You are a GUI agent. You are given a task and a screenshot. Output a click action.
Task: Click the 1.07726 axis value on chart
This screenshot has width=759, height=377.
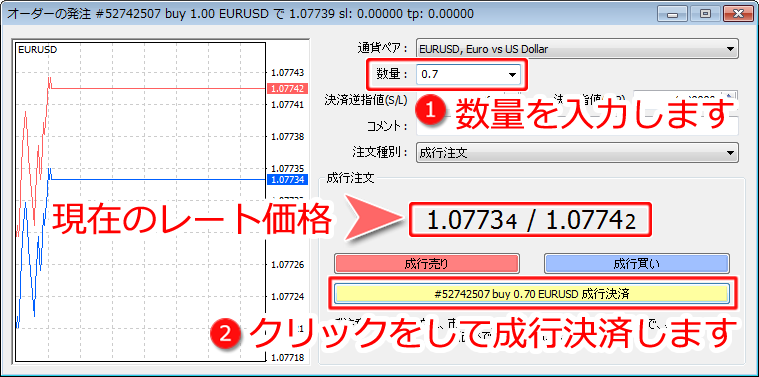tap(288, 264)
